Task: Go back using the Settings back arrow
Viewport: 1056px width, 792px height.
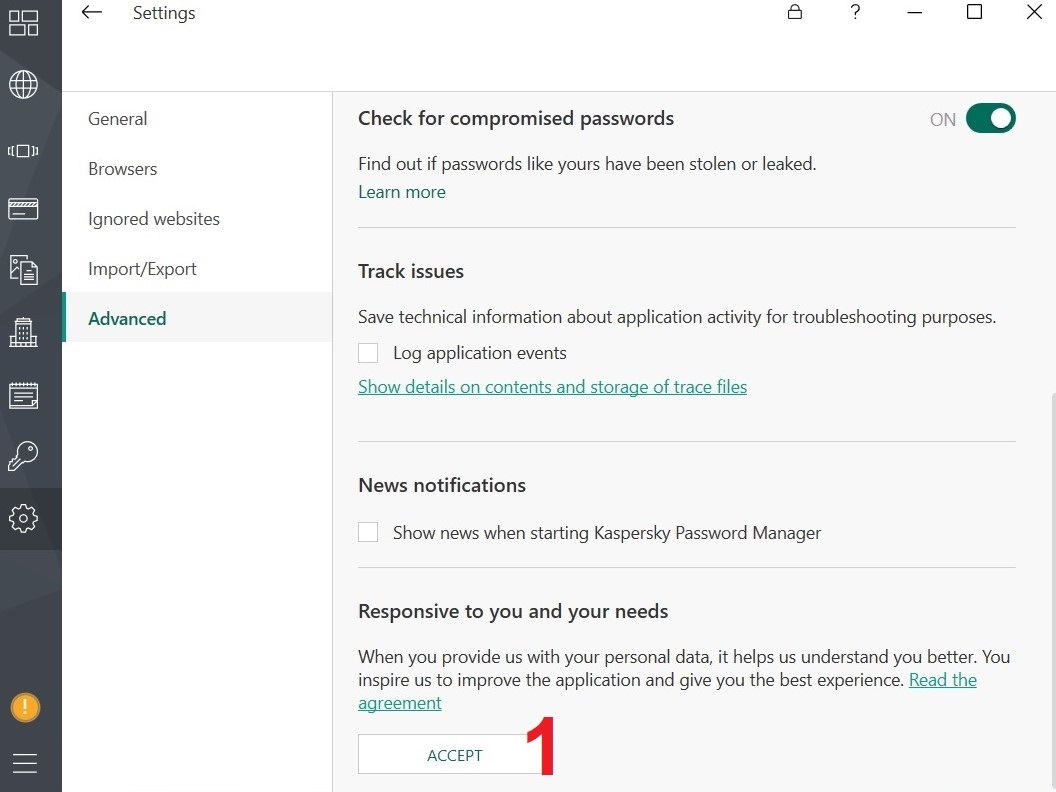Action: click(x=92, y=13)
